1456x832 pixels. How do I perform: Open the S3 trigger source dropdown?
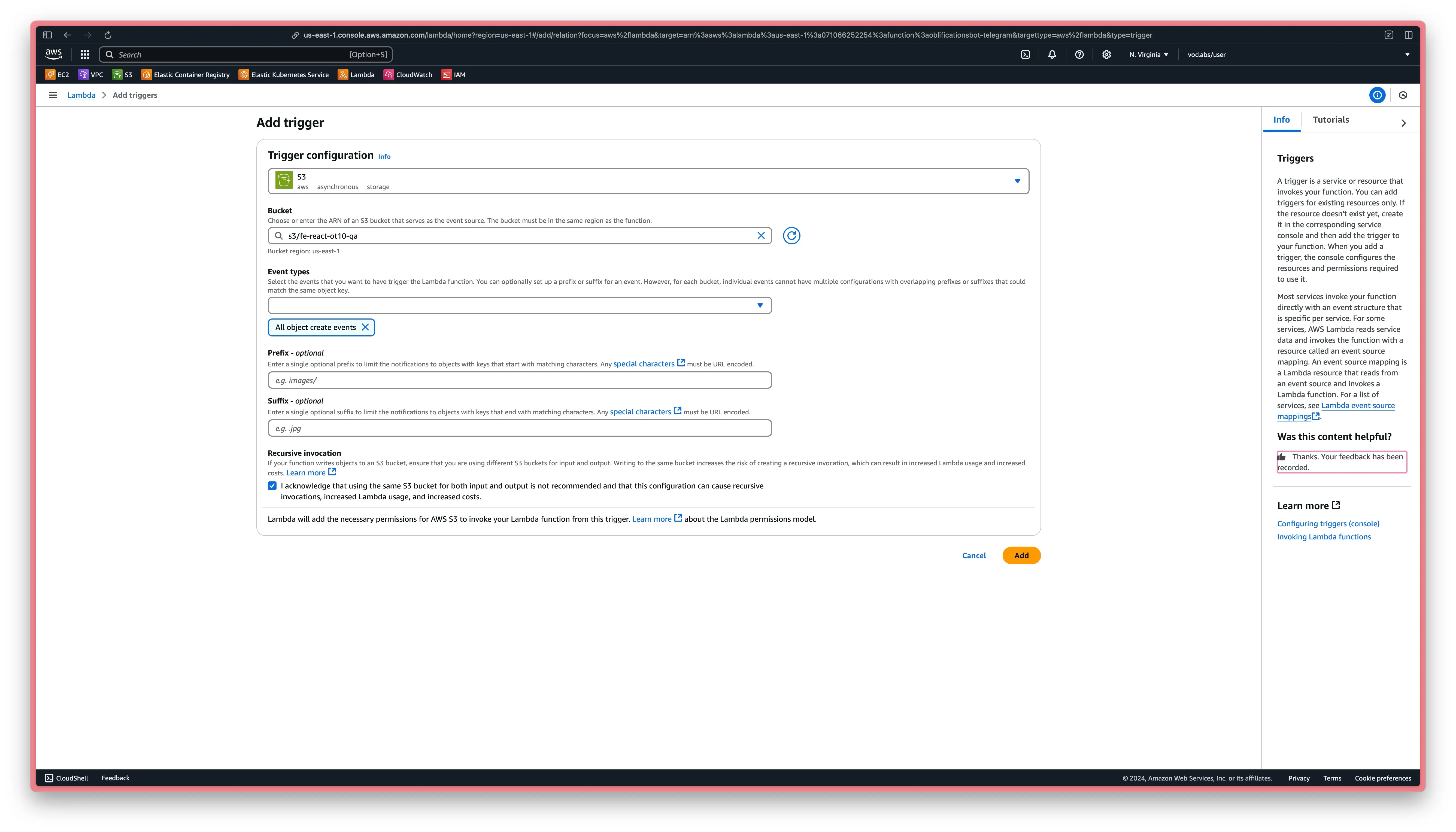pos(648,181)
